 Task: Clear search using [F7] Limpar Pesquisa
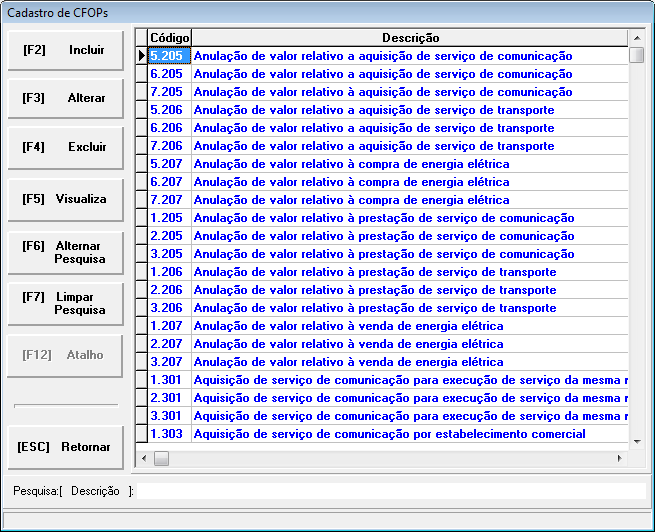[65, 303]
